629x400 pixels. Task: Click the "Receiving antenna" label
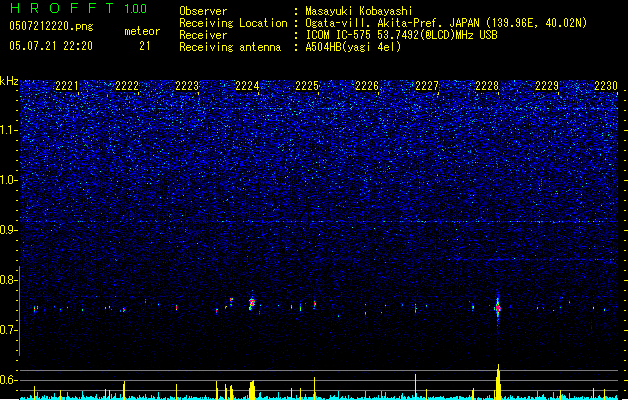point(230,47)
